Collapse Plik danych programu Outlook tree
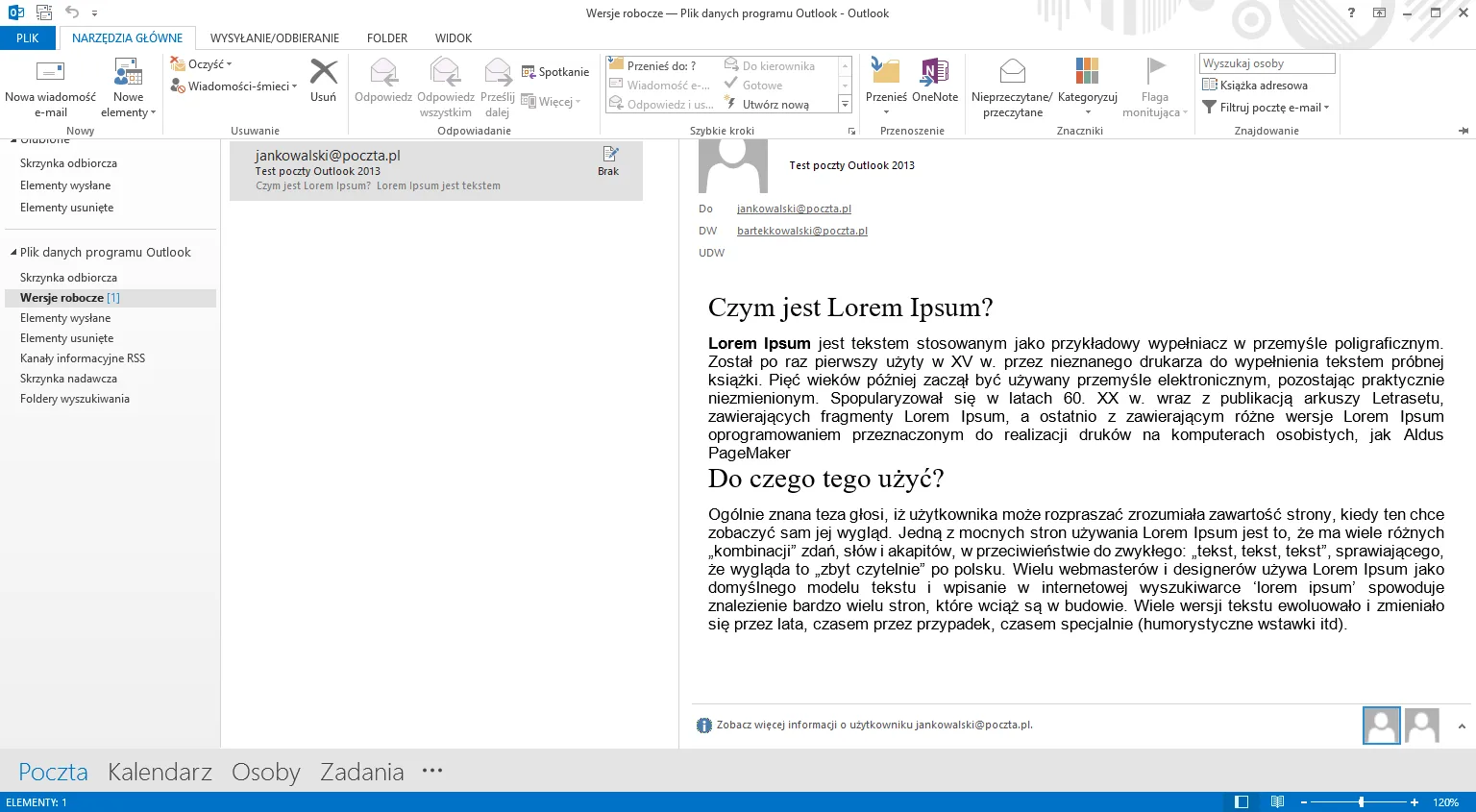Screen dimensions: 1476x812 (13, 253)
